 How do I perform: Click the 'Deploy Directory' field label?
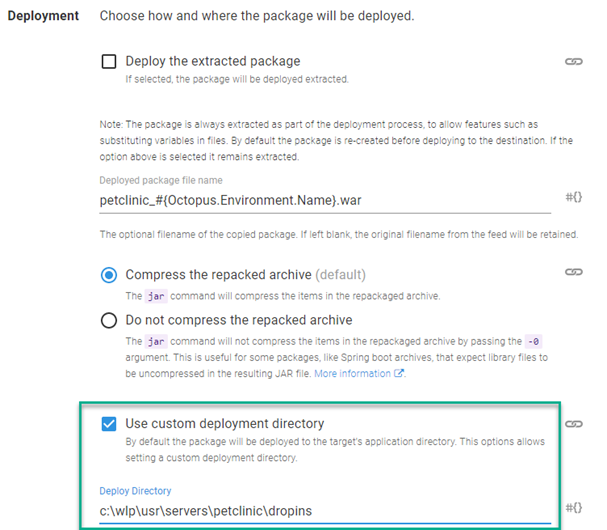[x=135, y=491]
